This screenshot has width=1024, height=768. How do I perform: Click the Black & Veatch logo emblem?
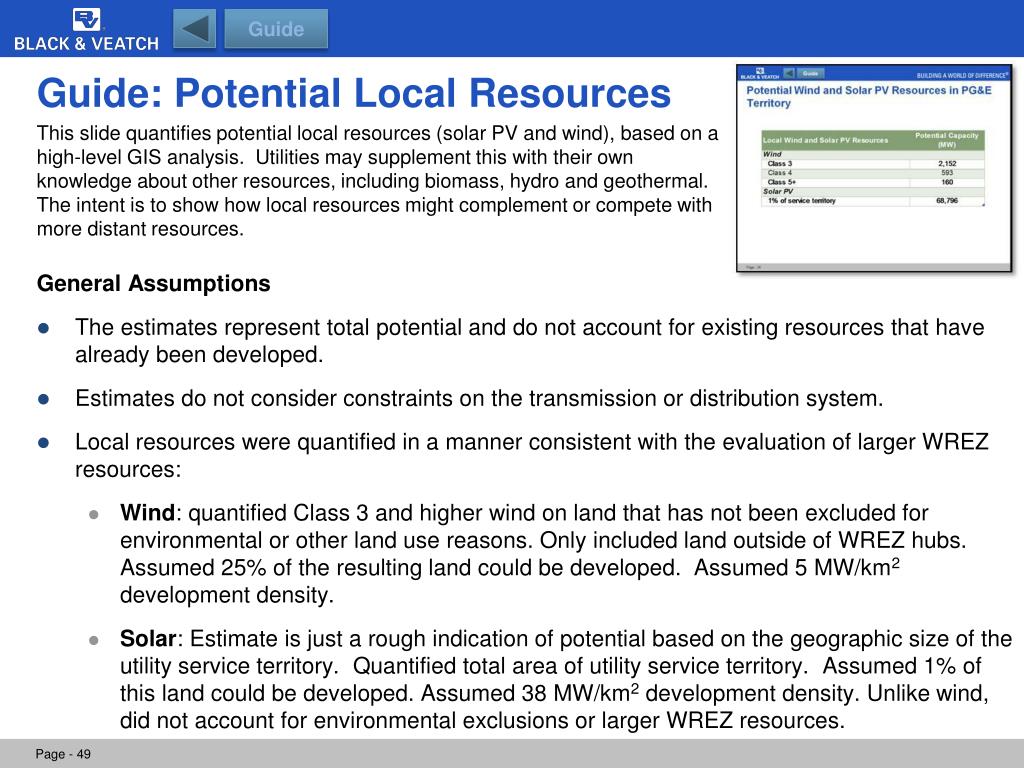pyautogui.click(x=86, y=19)
